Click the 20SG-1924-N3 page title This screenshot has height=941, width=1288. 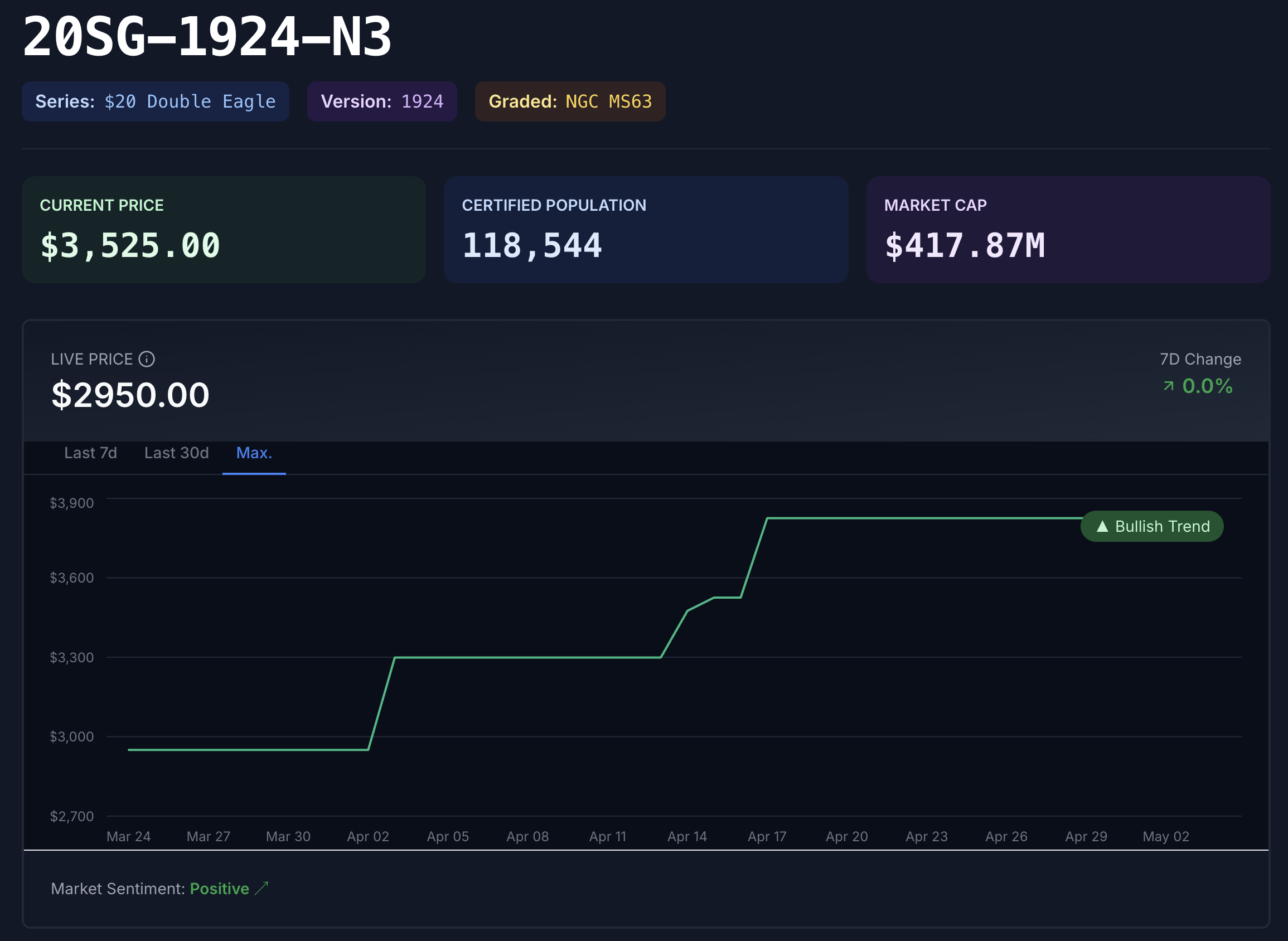pyautogui.click(x=207, y=37)
